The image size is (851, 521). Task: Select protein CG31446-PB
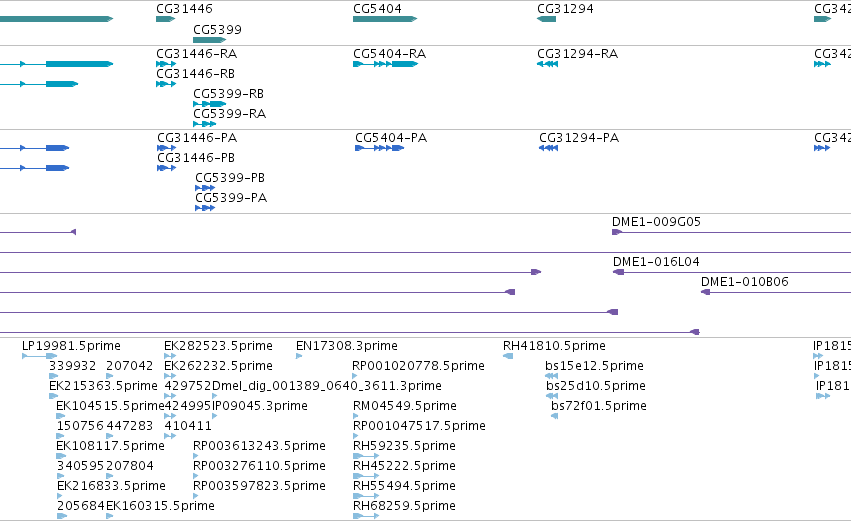point(196,157)
